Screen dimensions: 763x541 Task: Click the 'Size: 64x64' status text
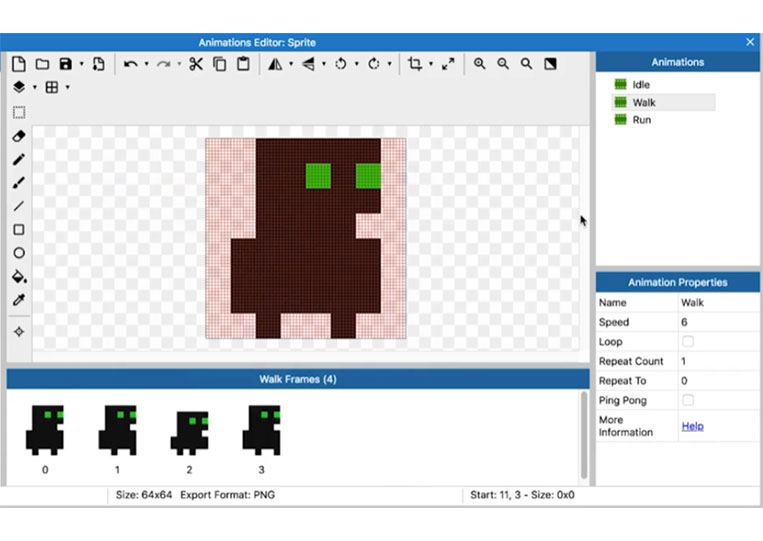coord(144,495)
